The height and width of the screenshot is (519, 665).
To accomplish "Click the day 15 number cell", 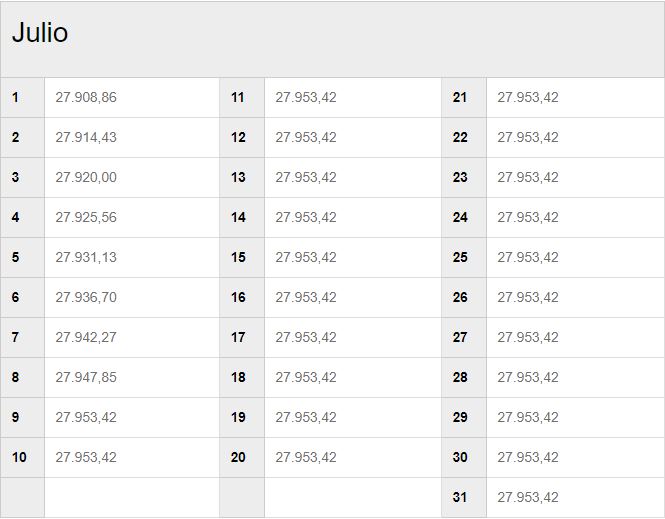I will click(238, 258).
